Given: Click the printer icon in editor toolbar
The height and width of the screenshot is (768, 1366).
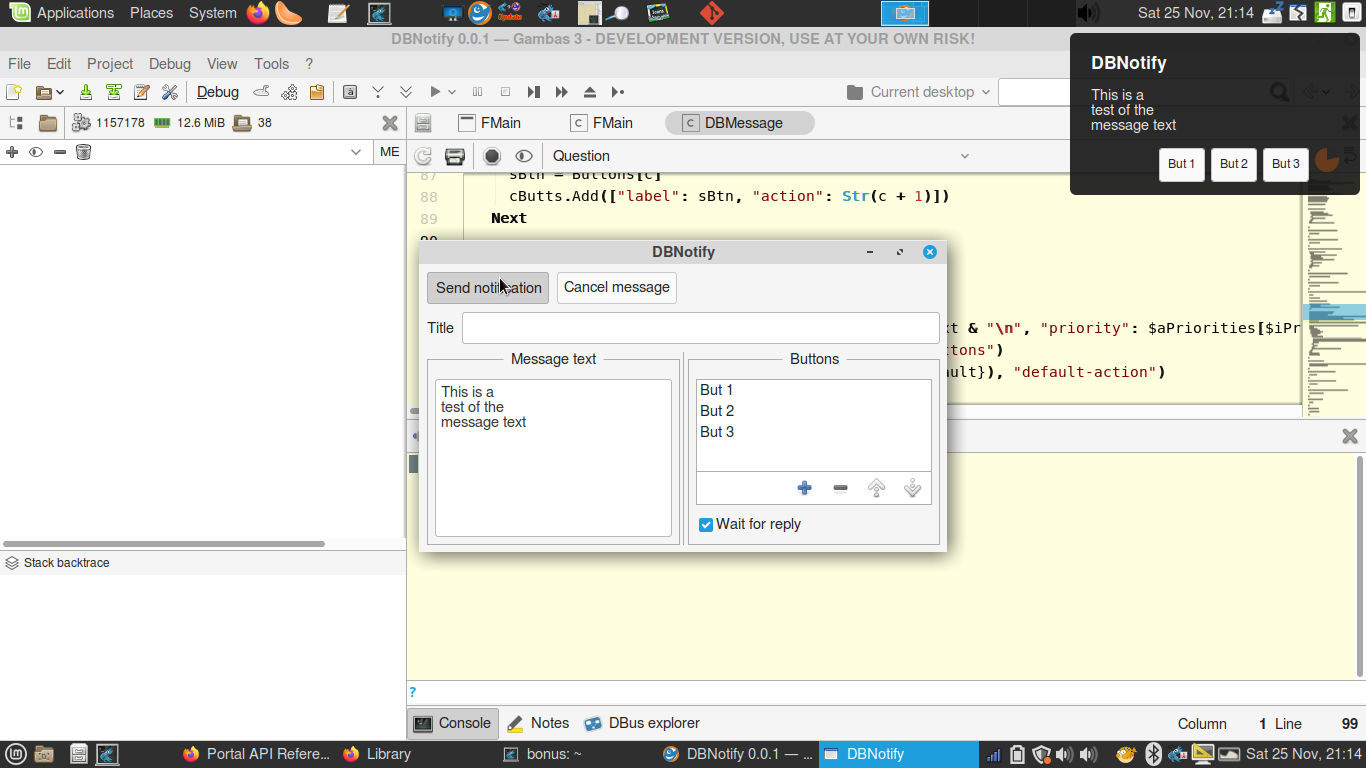Looking at the screenshot, I should click(455, 156).
